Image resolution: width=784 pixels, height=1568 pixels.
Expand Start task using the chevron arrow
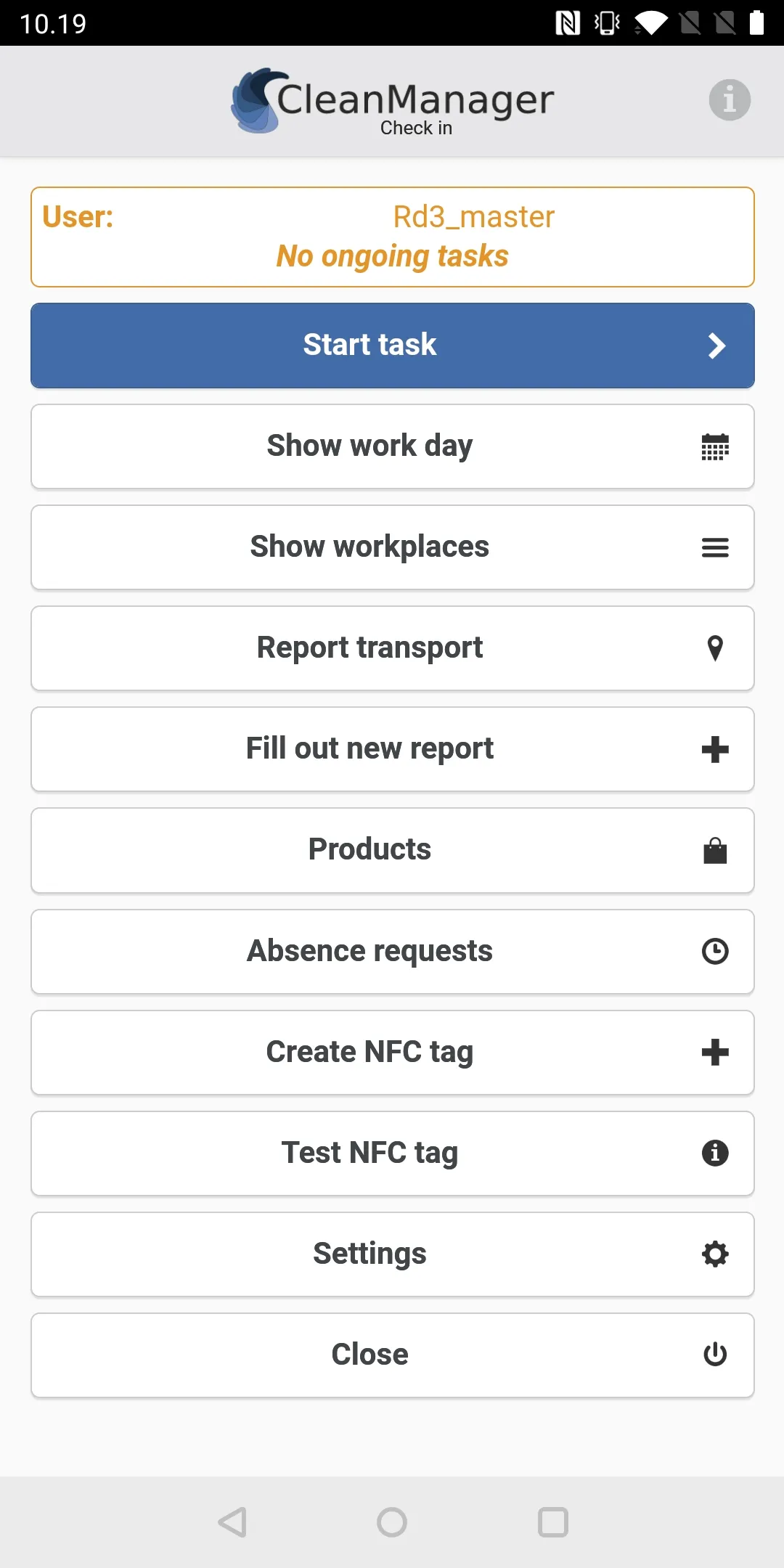click(x=716, y=346)
